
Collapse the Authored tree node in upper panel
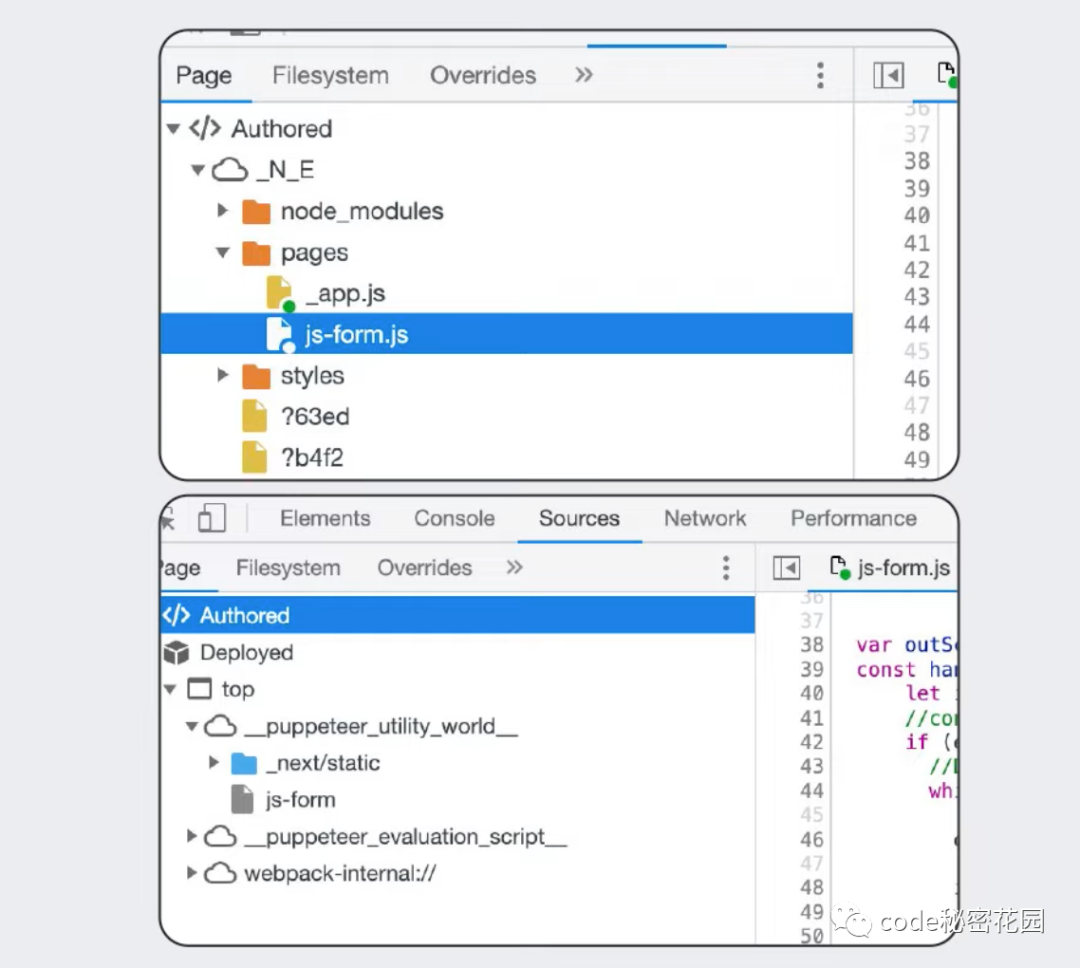point(174,128)
